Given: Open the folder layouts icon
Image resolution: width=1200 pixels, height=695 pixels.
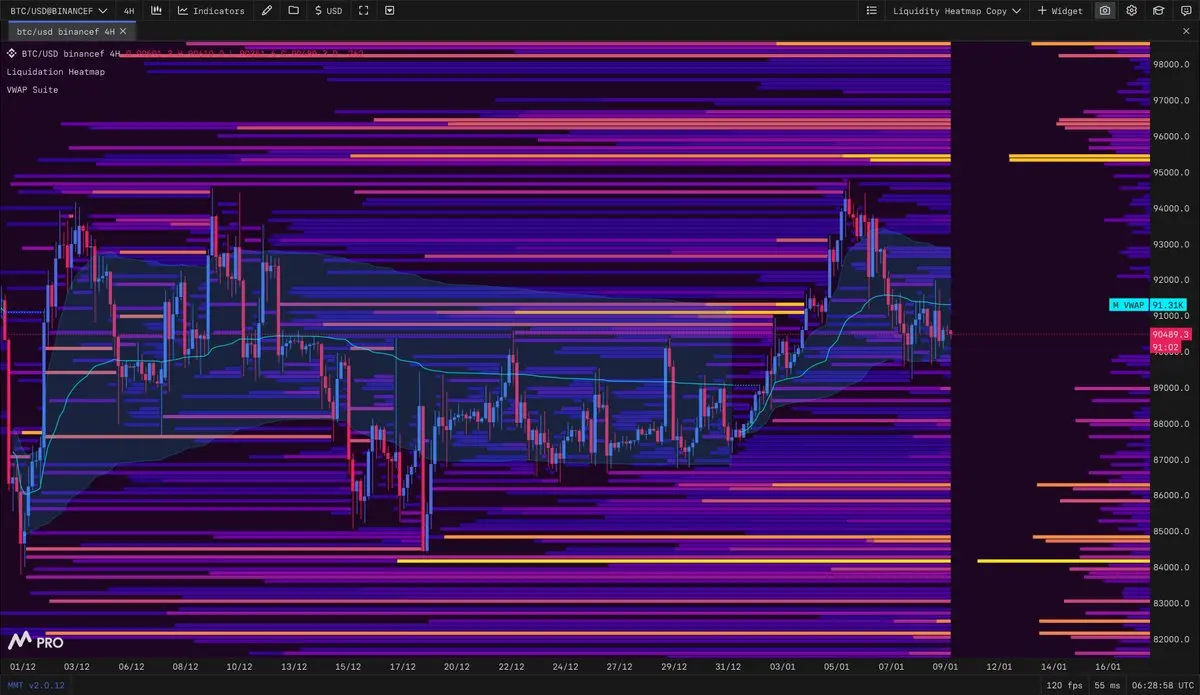Looking at the screenshot, I should pos(293,10).
